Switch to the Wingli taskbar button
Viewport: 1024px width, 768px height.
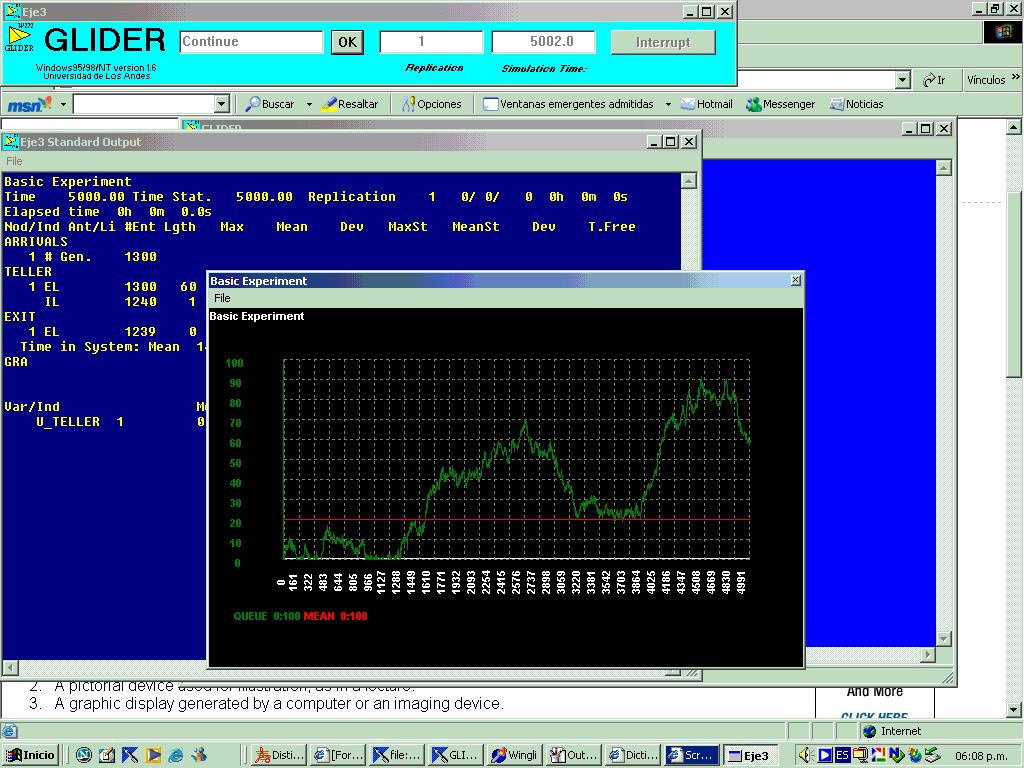[515, 755]
